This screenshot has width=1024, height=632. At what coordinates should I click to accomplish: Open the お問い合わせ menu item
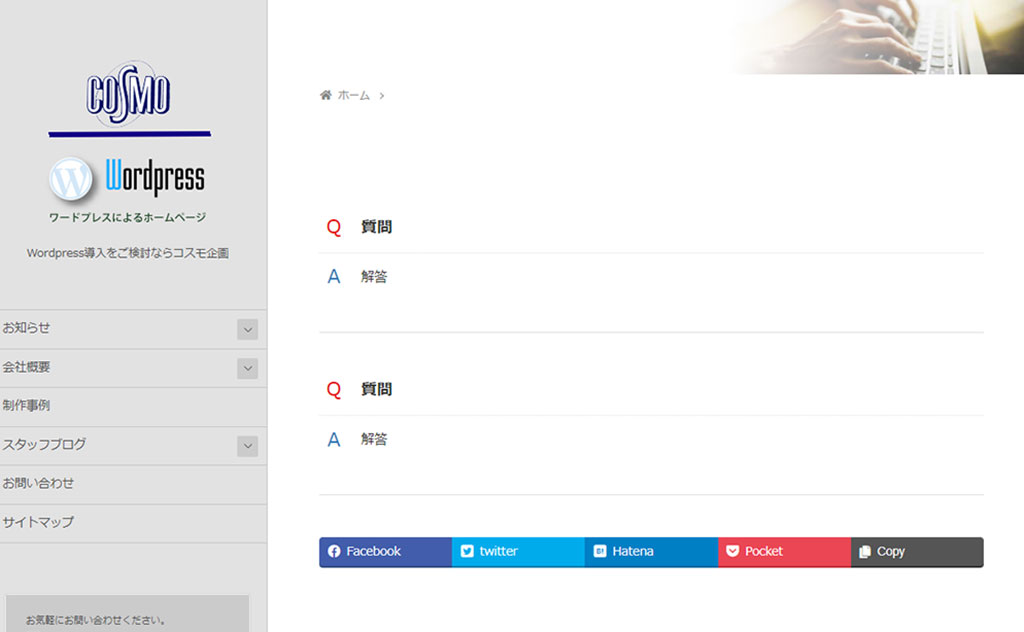coord(39,484)
